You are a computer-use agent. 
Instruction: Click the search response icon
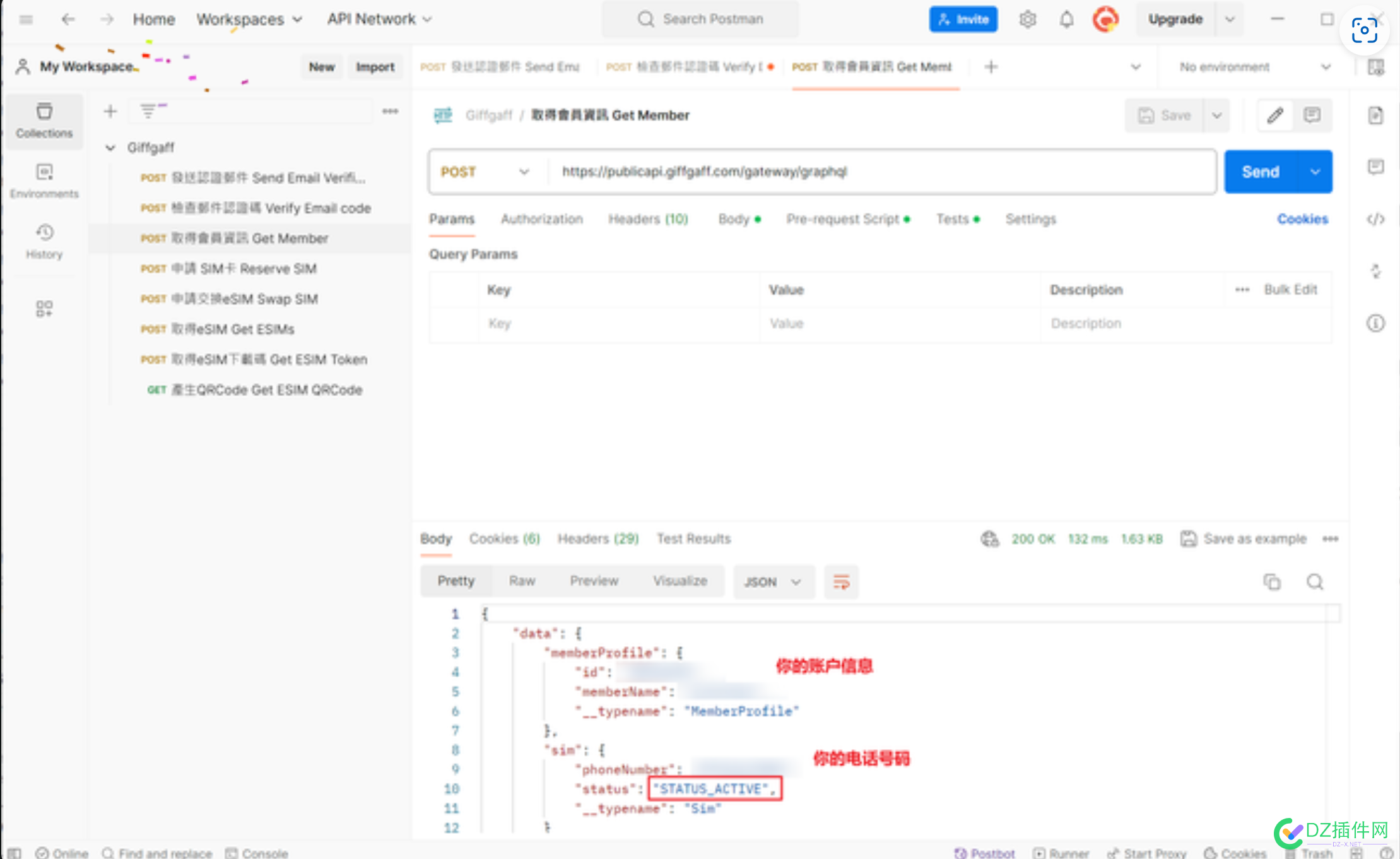(1315, 581)
